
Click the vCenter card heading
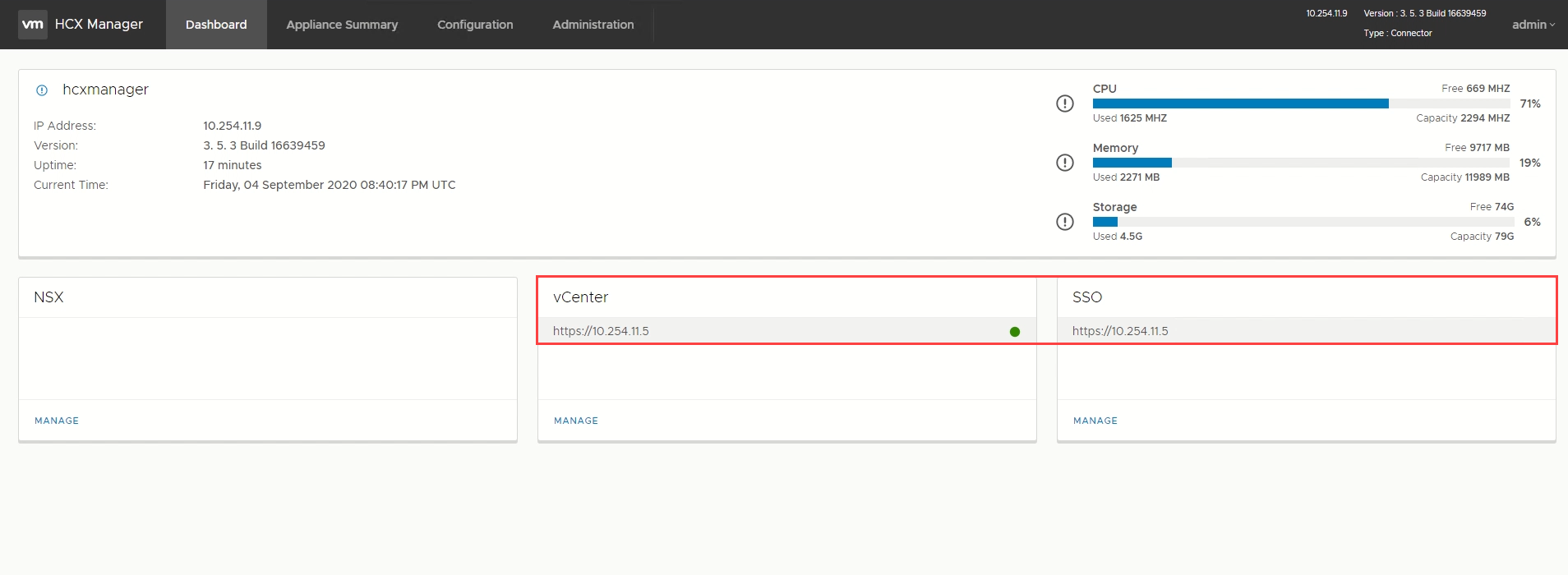pos(580,297)
